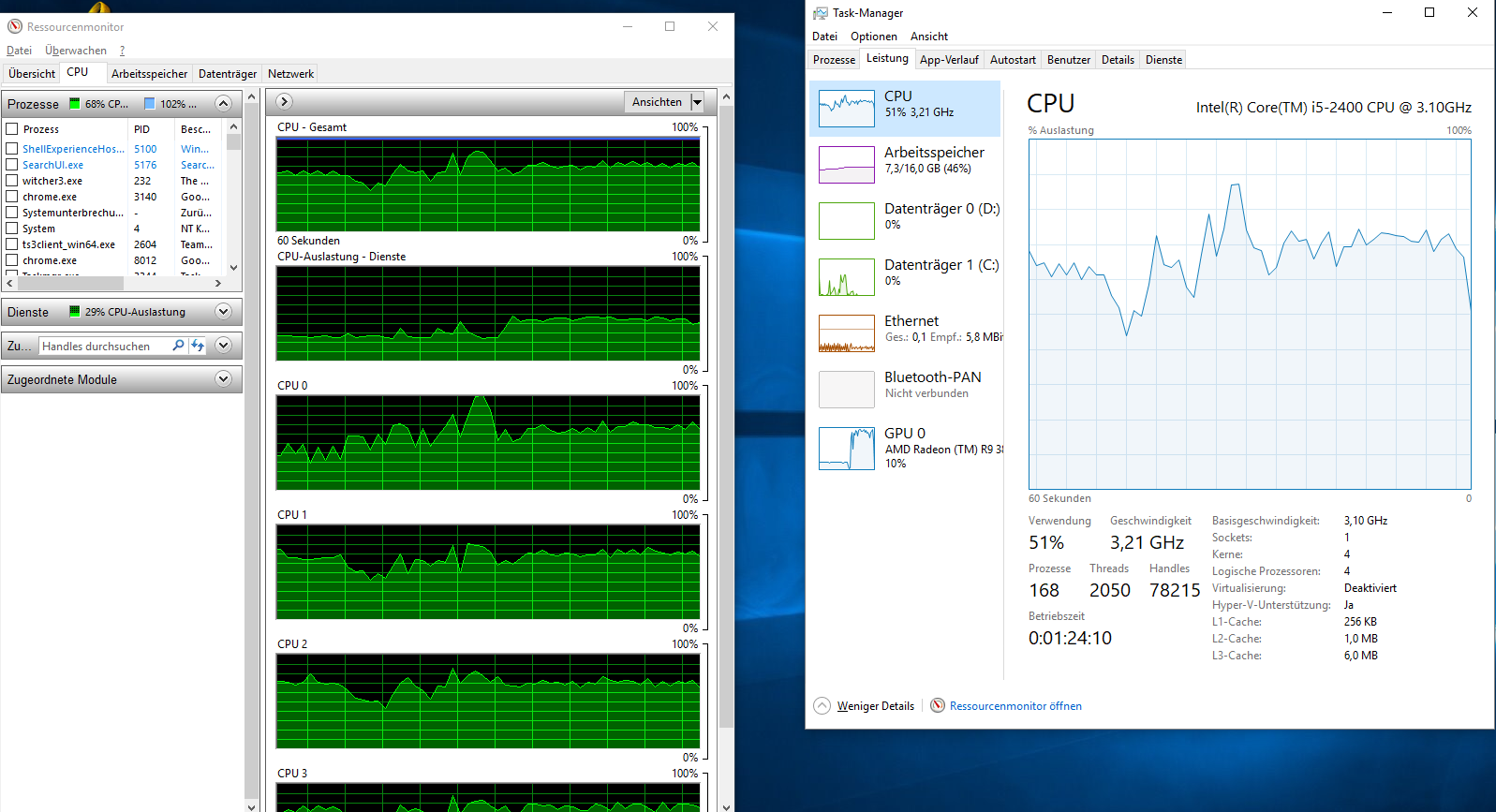
Task: Check the SearchUI.exe checkbox
Action: coord(12,165)
